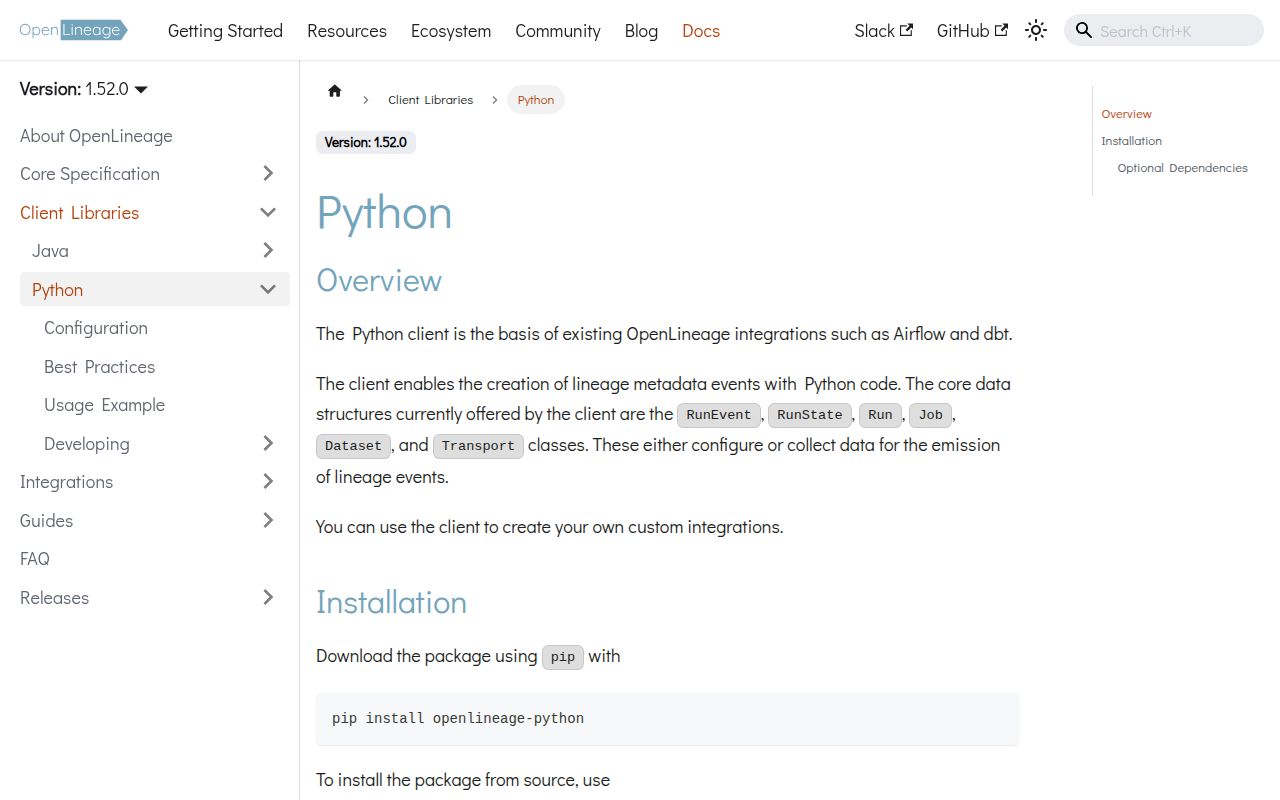
Task: Click the inline pip code tag
Action: (563, 657)
